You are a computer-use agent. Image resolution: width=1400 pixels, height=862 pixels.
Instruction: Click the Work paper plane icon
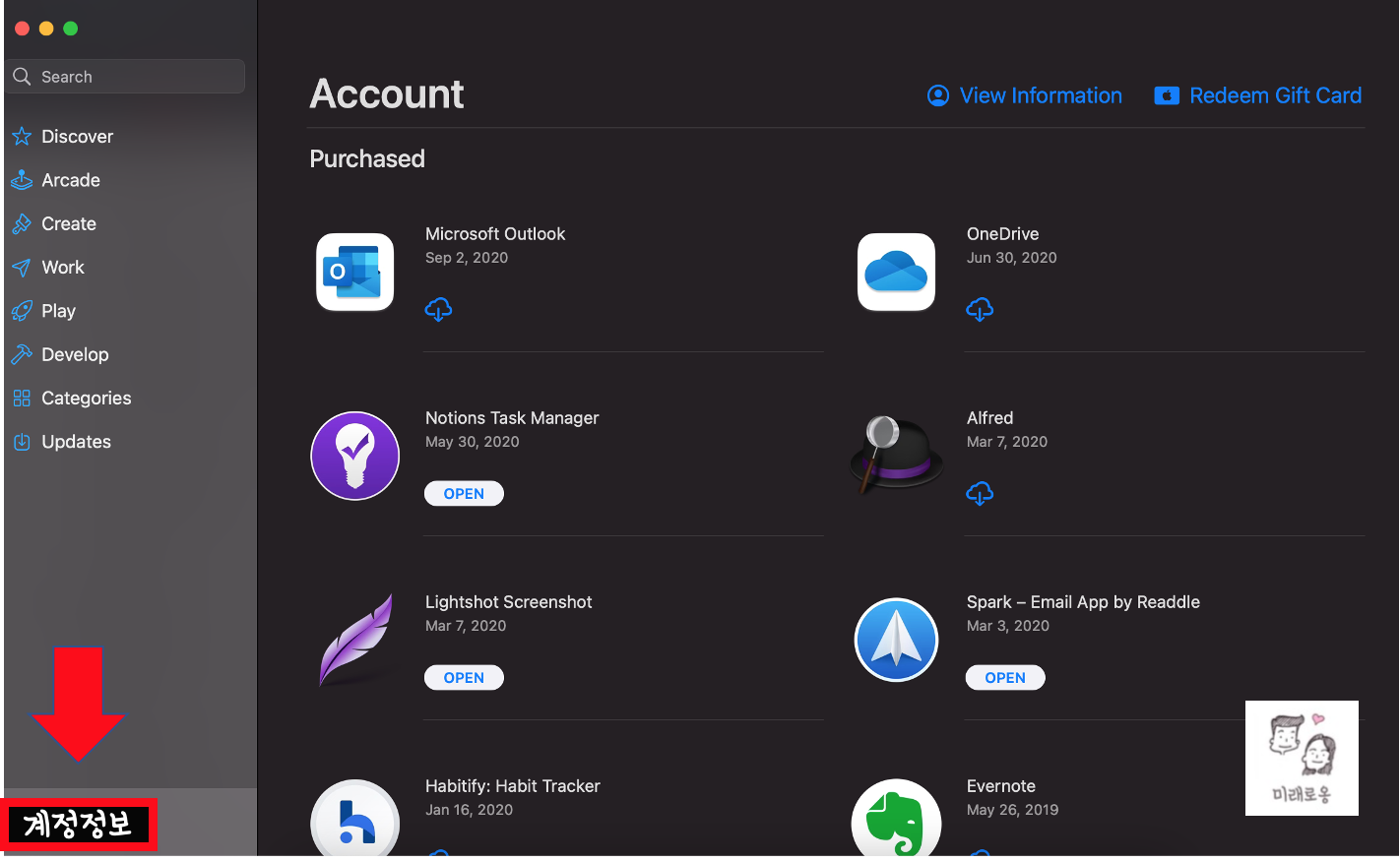22,268
